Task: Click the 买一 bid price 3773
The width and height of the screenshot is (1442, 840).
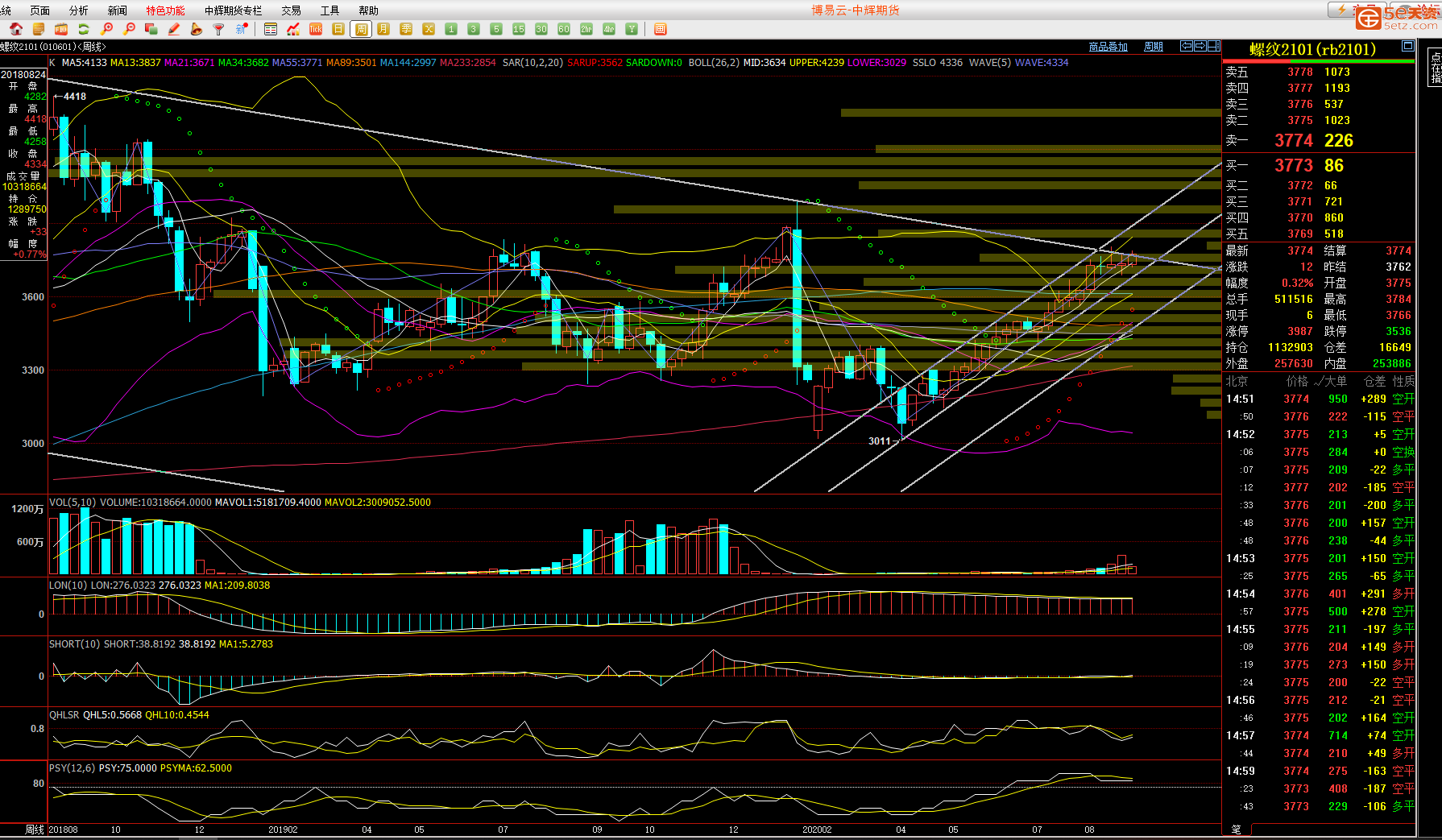Action: pyautogui.click(x=1294, y=165)
